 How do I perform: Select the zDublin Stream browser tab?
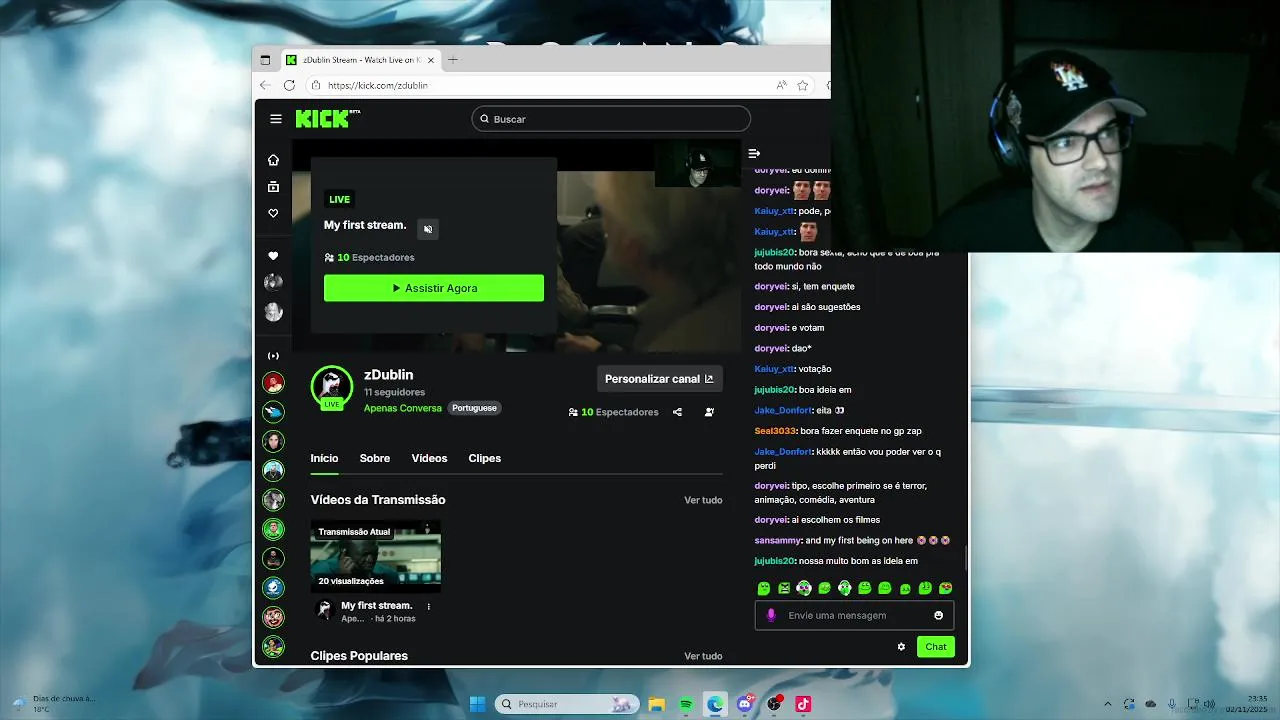(x=361, y=60)
